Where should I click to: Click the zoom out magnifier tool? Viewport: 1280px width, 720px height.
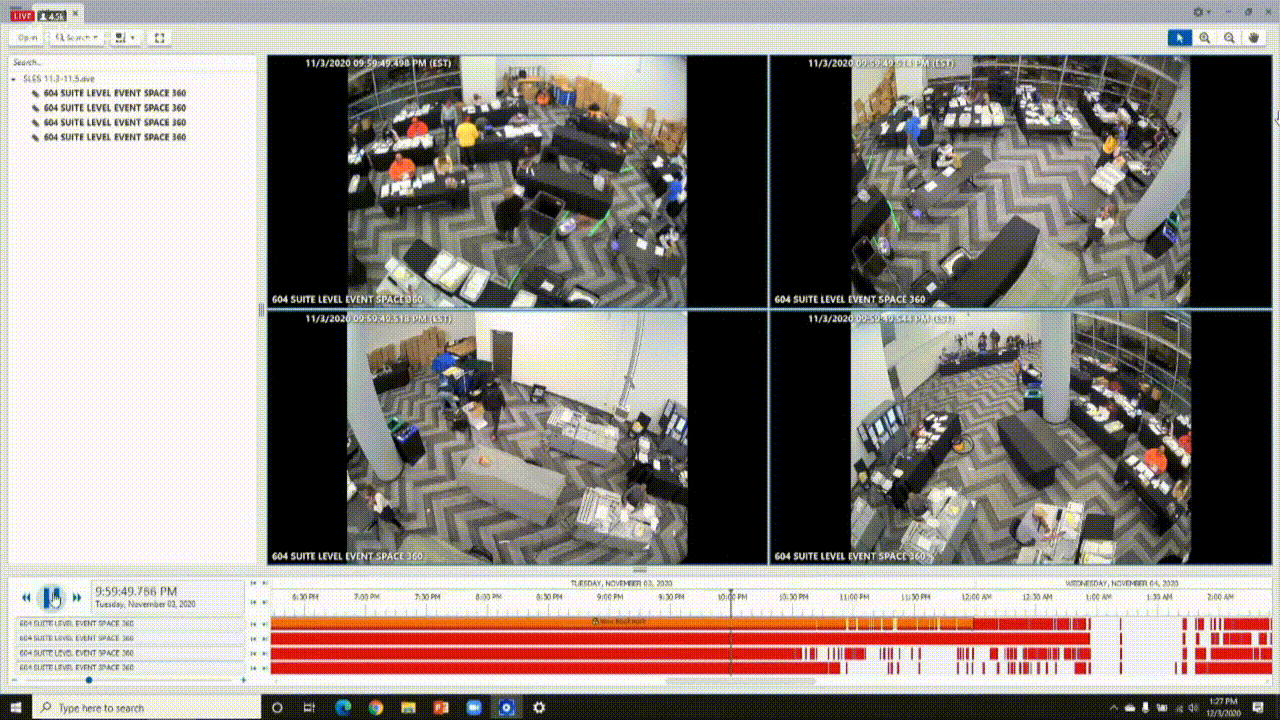(x=1230, y=38)
